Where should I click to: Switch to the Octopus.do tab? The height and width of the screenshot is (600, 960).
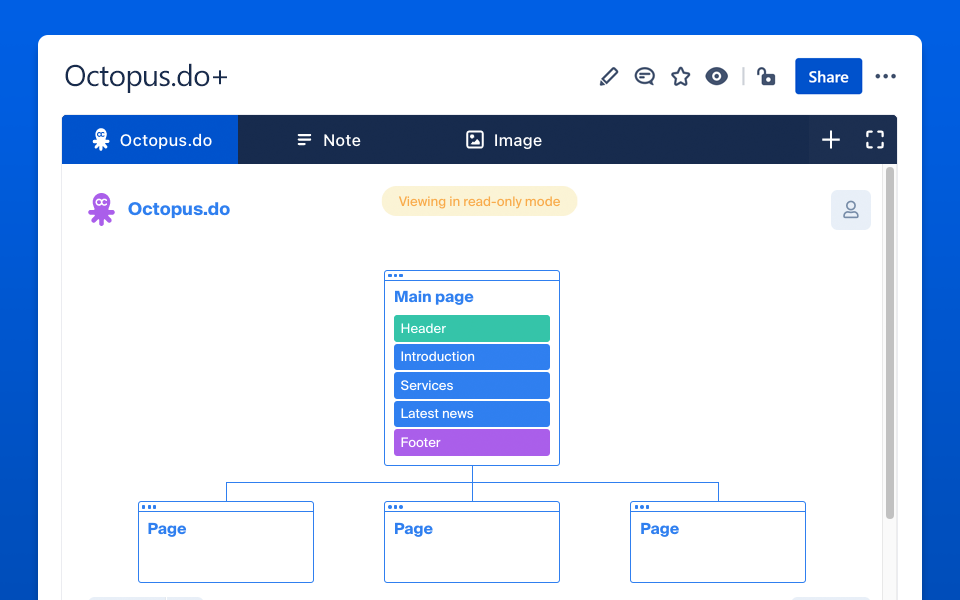[x=150, y=140]
